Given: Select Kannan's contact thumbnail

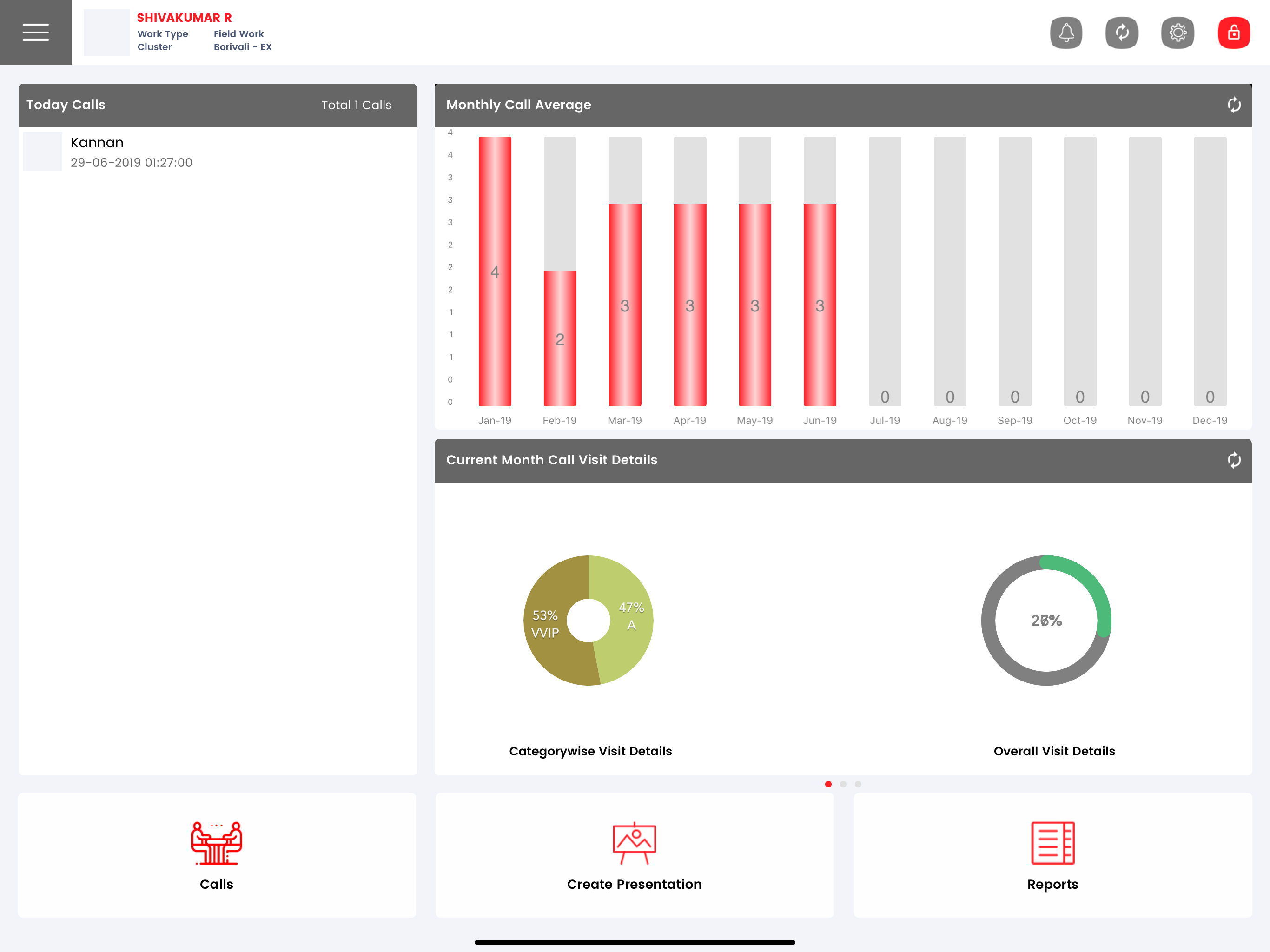Looking at the screenshot, I should 43,152.
